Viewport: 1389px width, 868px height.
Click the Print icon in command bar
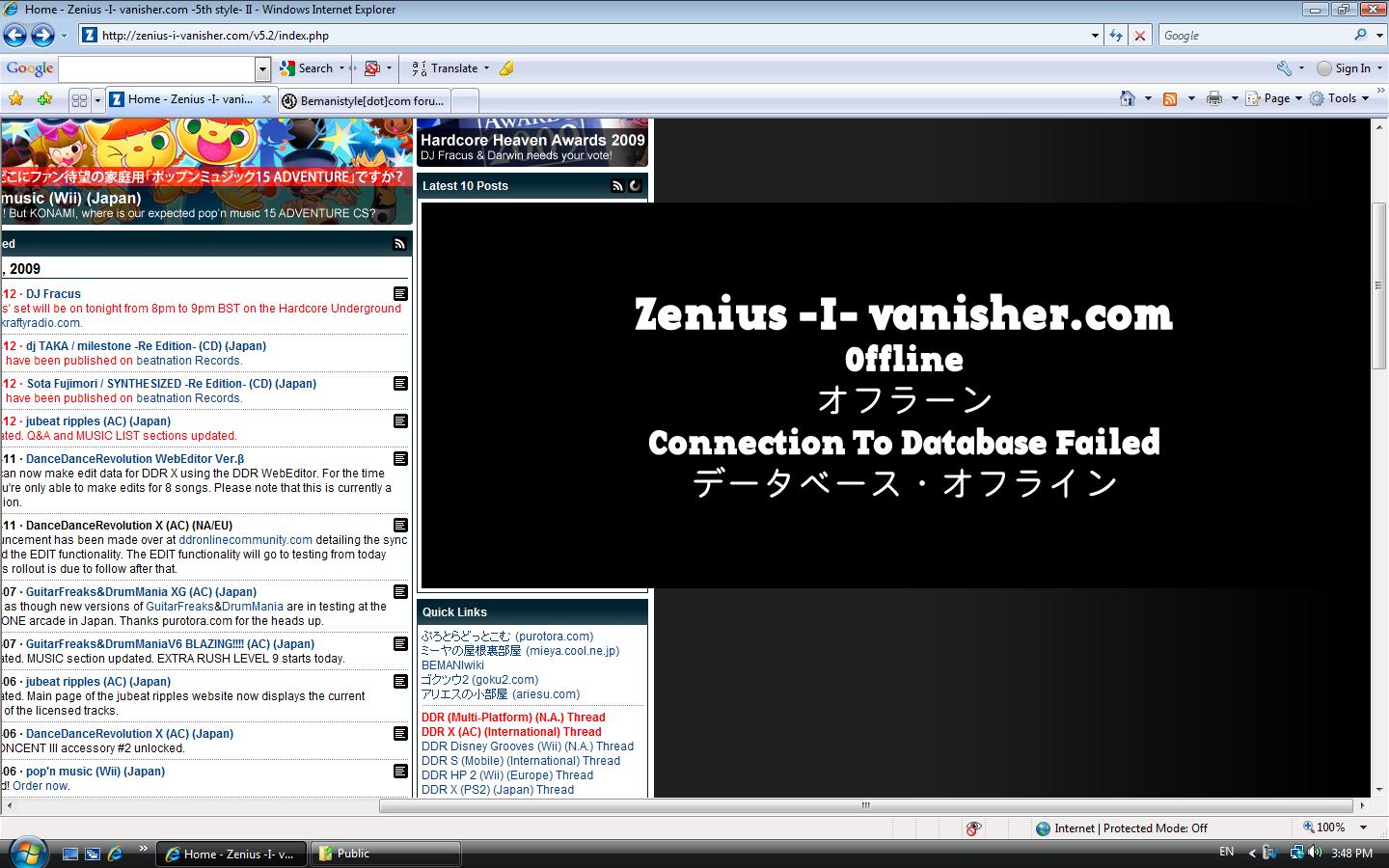click(1214, 98)
